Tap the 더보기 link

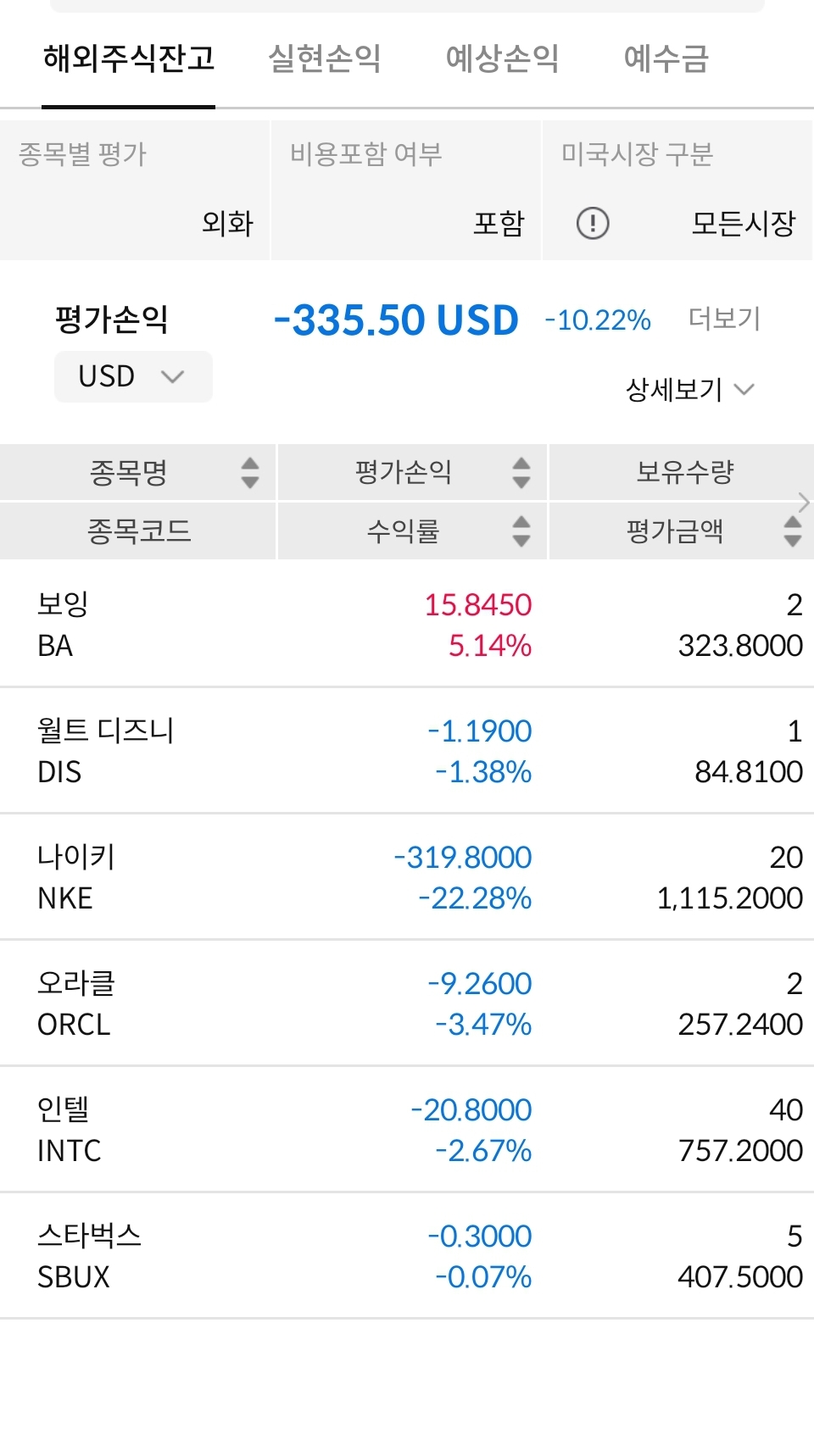[x=724, y=319]
